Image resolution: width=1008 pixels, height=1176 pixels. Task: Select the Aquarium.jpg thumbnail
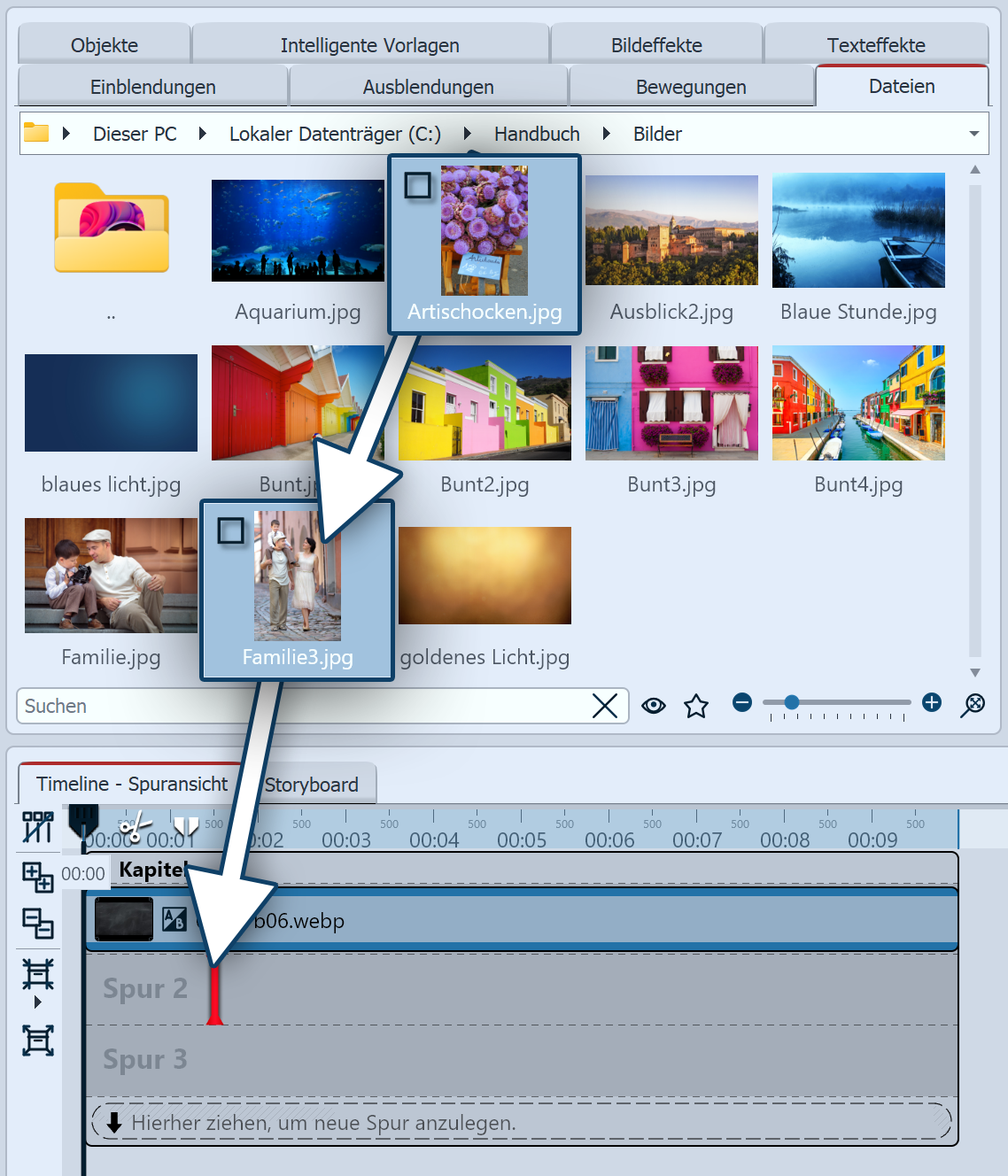coord(298,231)
